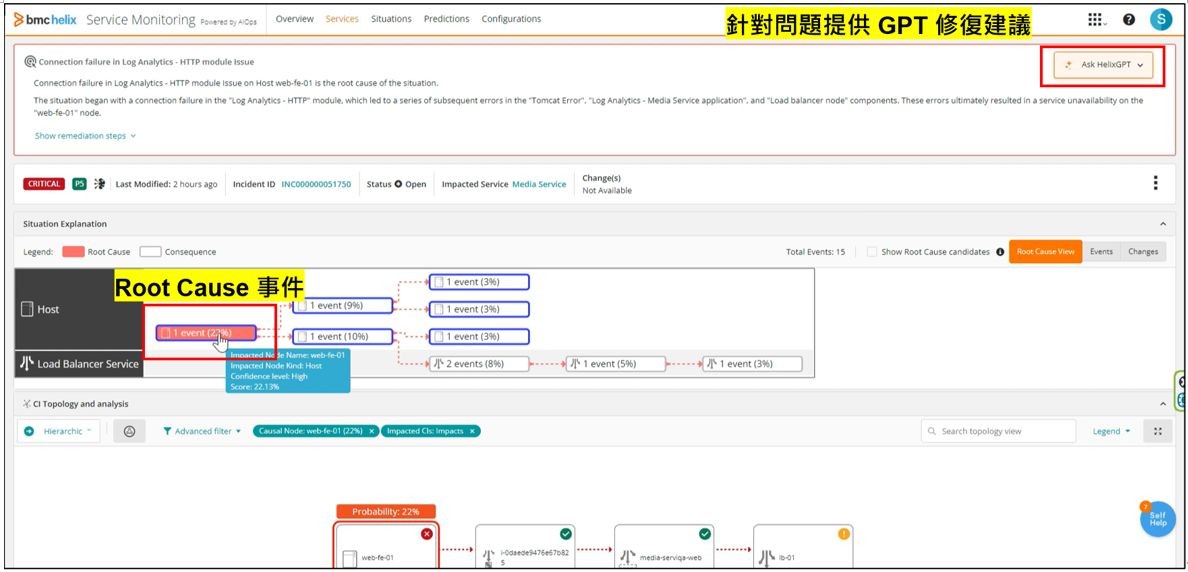This screenshot has height=572, width=1188.
Task: Click the Total Events: 15 text
Action: pyautogui.click(x=815, y=252)
